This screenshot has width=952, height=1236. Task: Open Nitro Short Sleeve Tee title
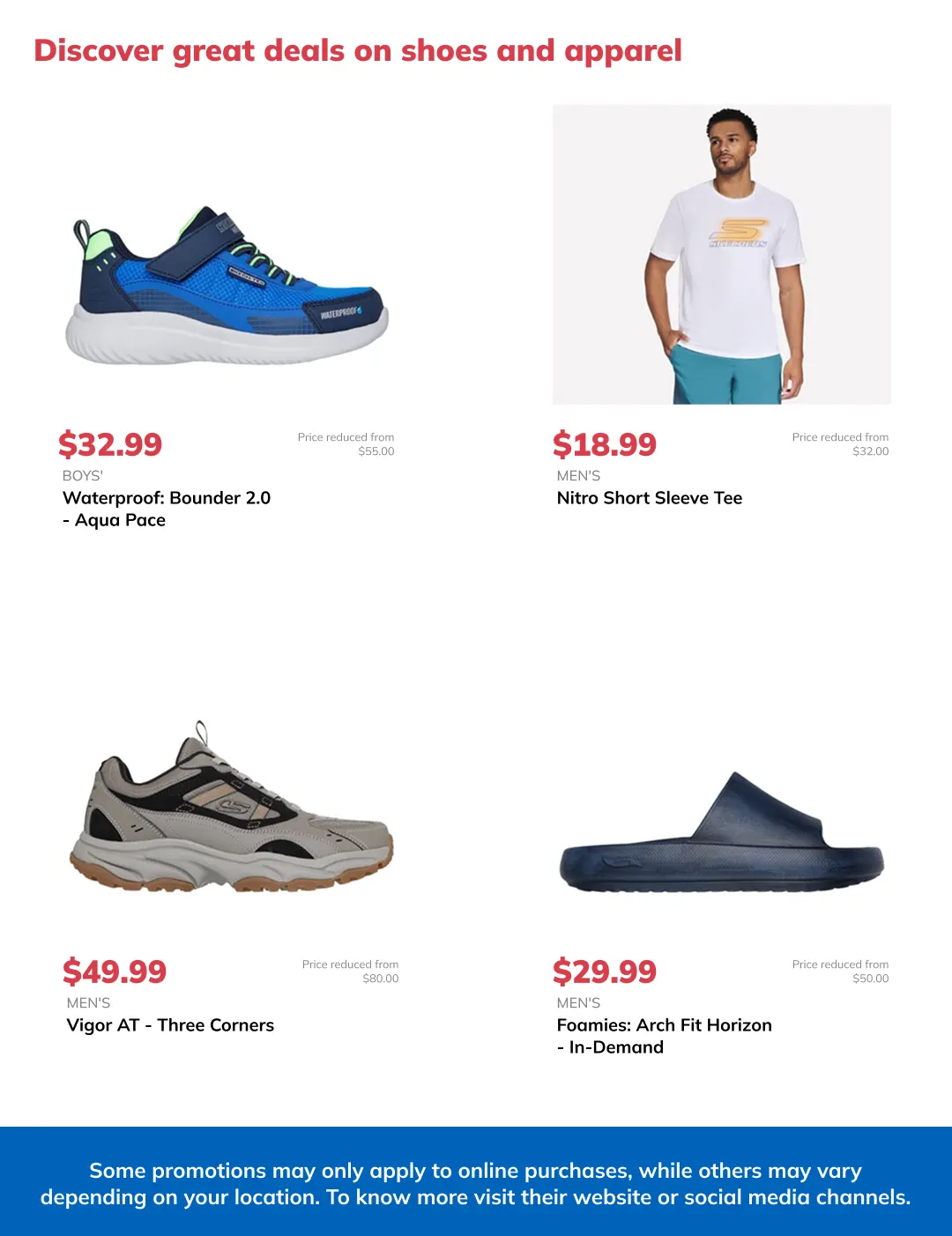tap(650, 498)
